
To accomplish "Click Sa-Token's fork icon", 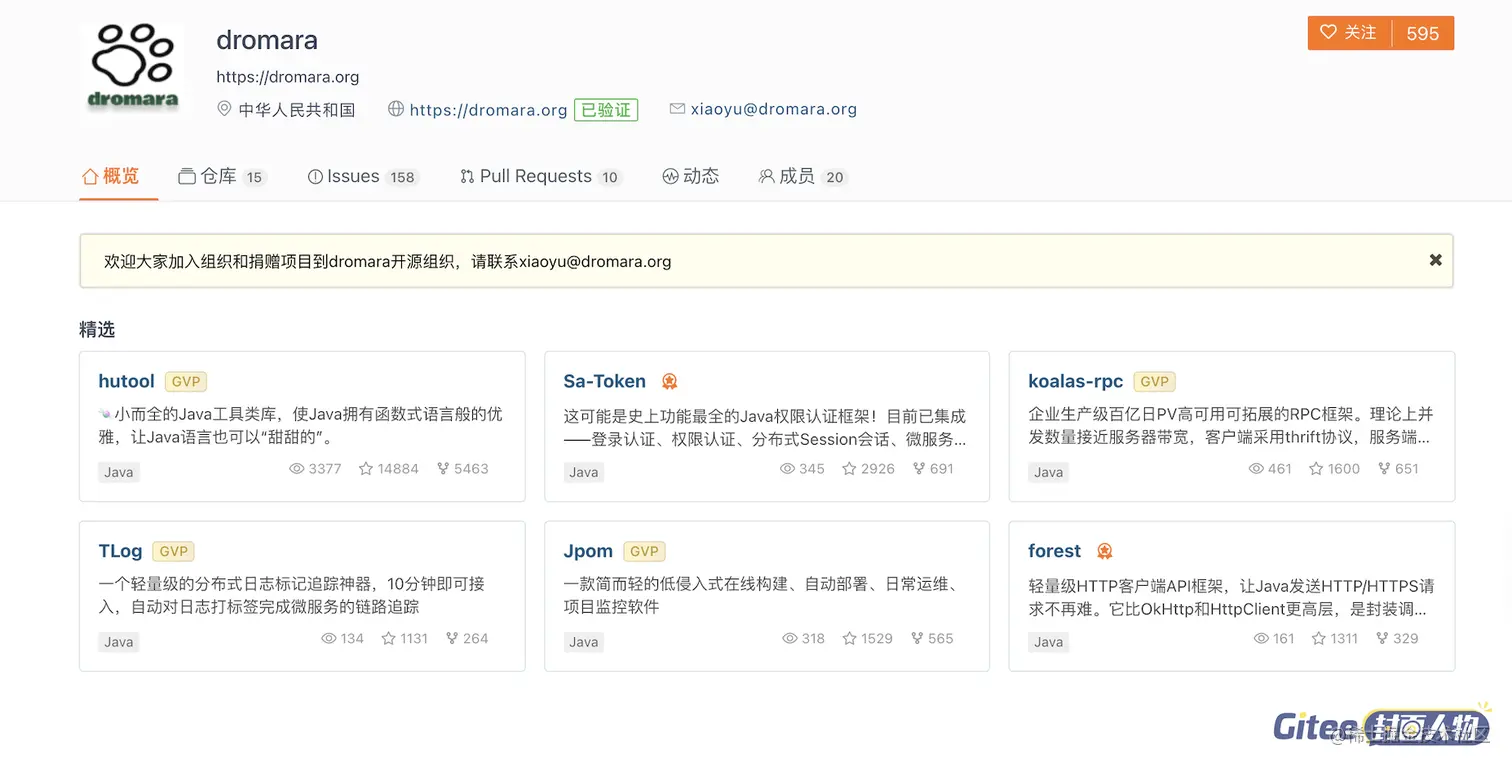I will (x=918, y=468).
